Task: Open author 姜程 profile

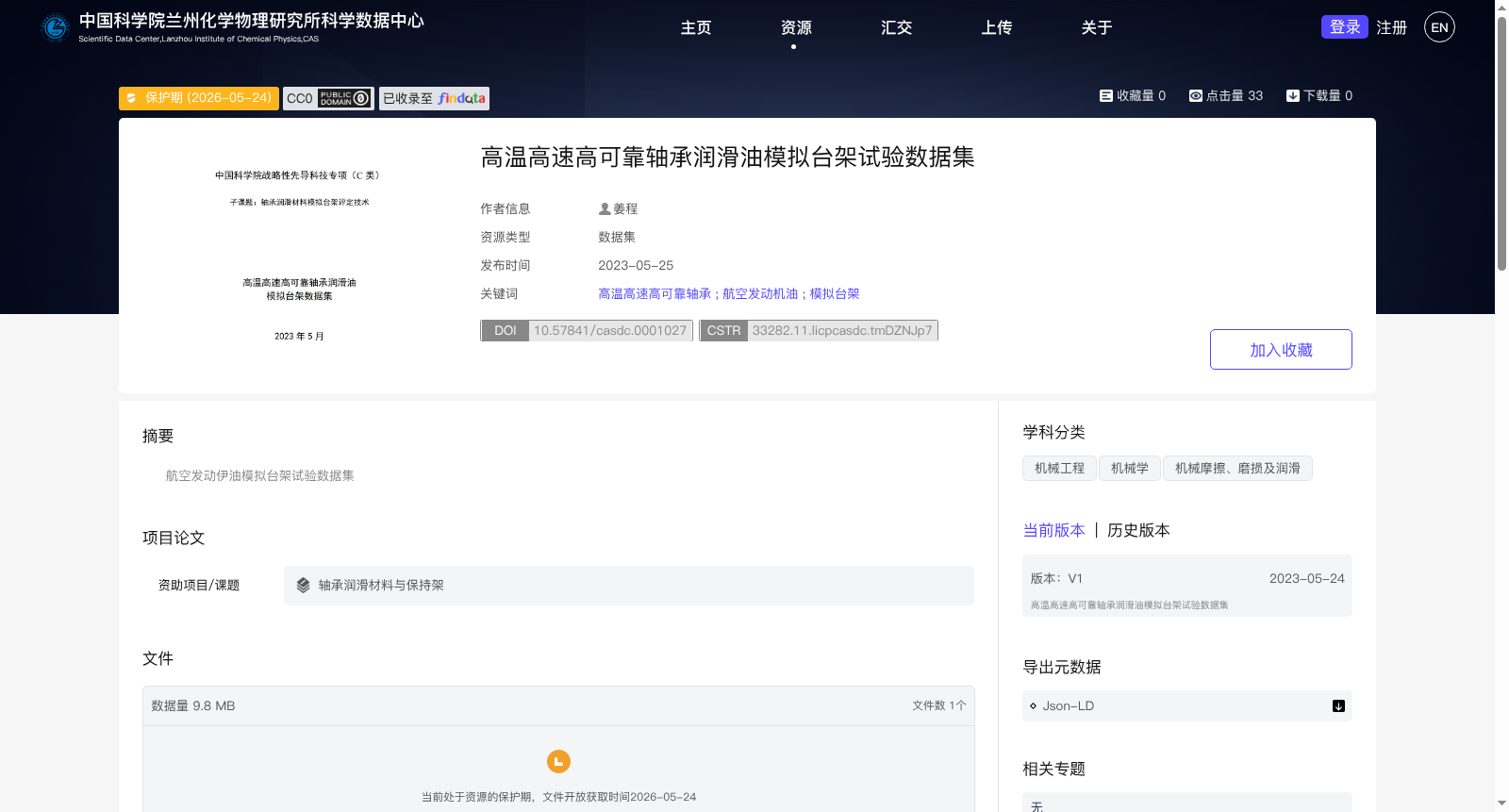Action: point(625,208)
